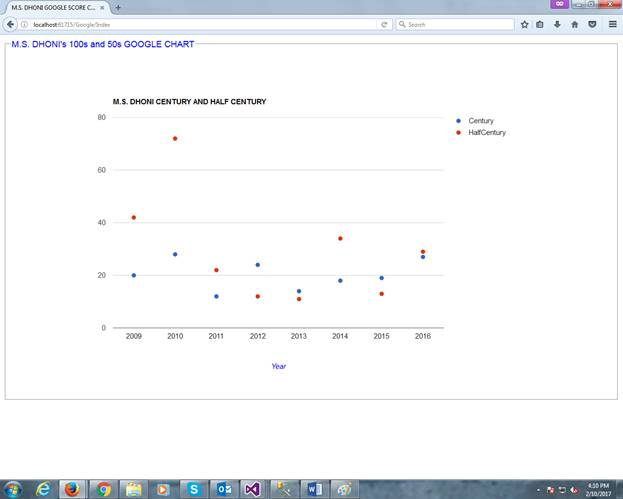
Task: Click the 2012 x-axis label
Action: coord(257,336)
